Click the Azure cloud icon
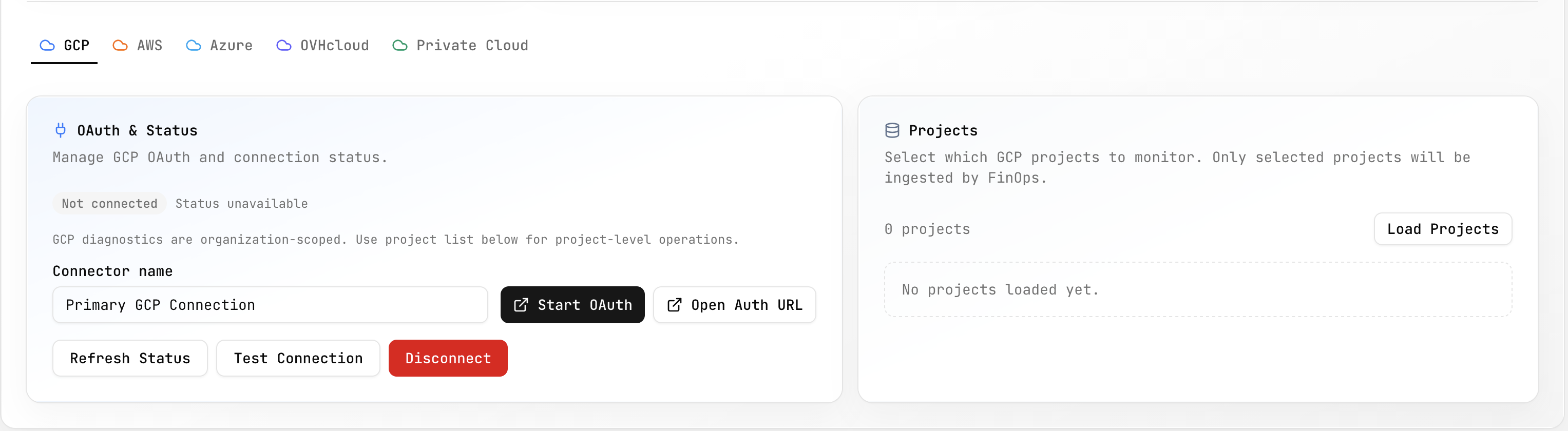This screenshot has width=1568, height=431. [194, 45]
